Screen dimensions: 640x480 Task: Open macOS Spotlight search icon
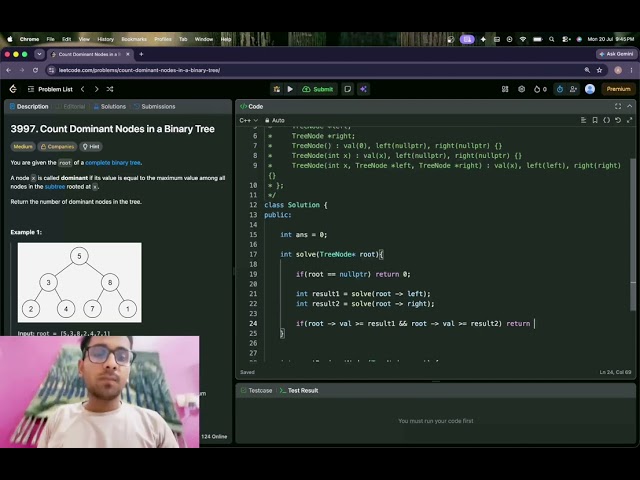[x=551, y=39]
